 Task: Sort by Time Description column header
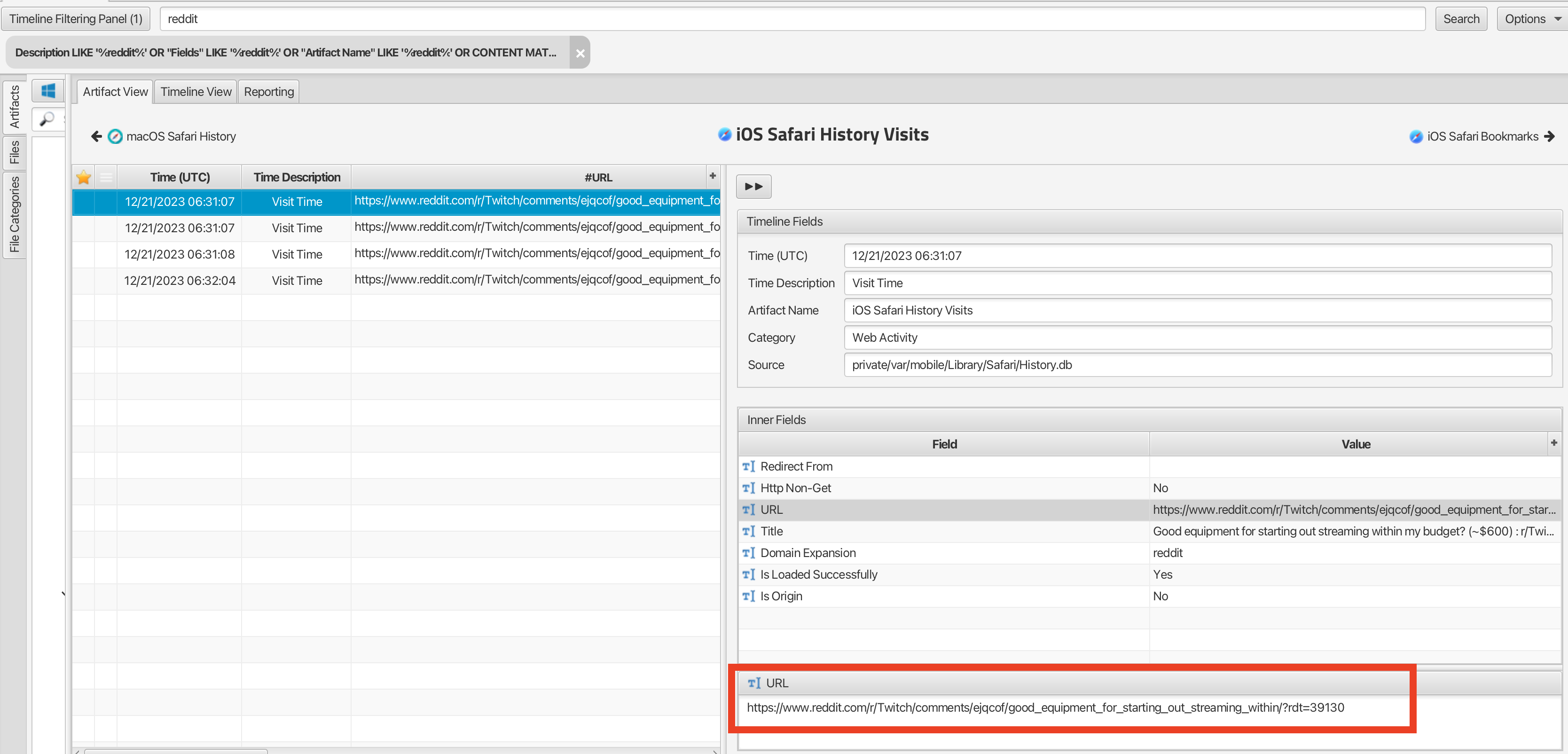click(x=297, y=177)
